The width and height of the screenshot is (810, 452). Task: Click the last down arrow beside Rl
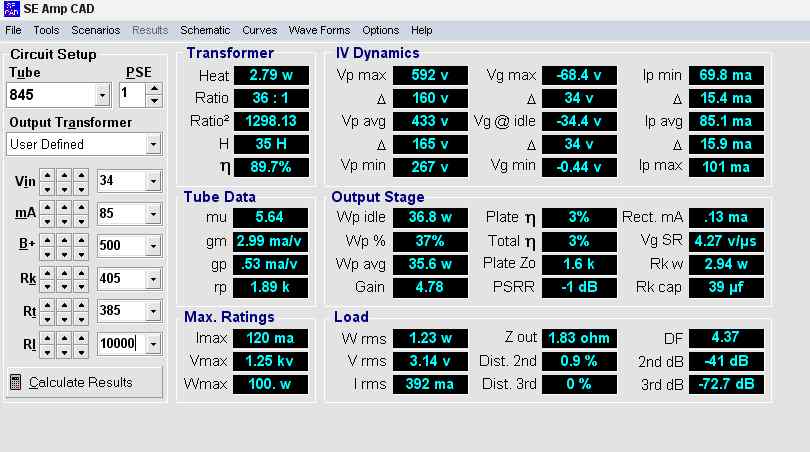(81, 352)
